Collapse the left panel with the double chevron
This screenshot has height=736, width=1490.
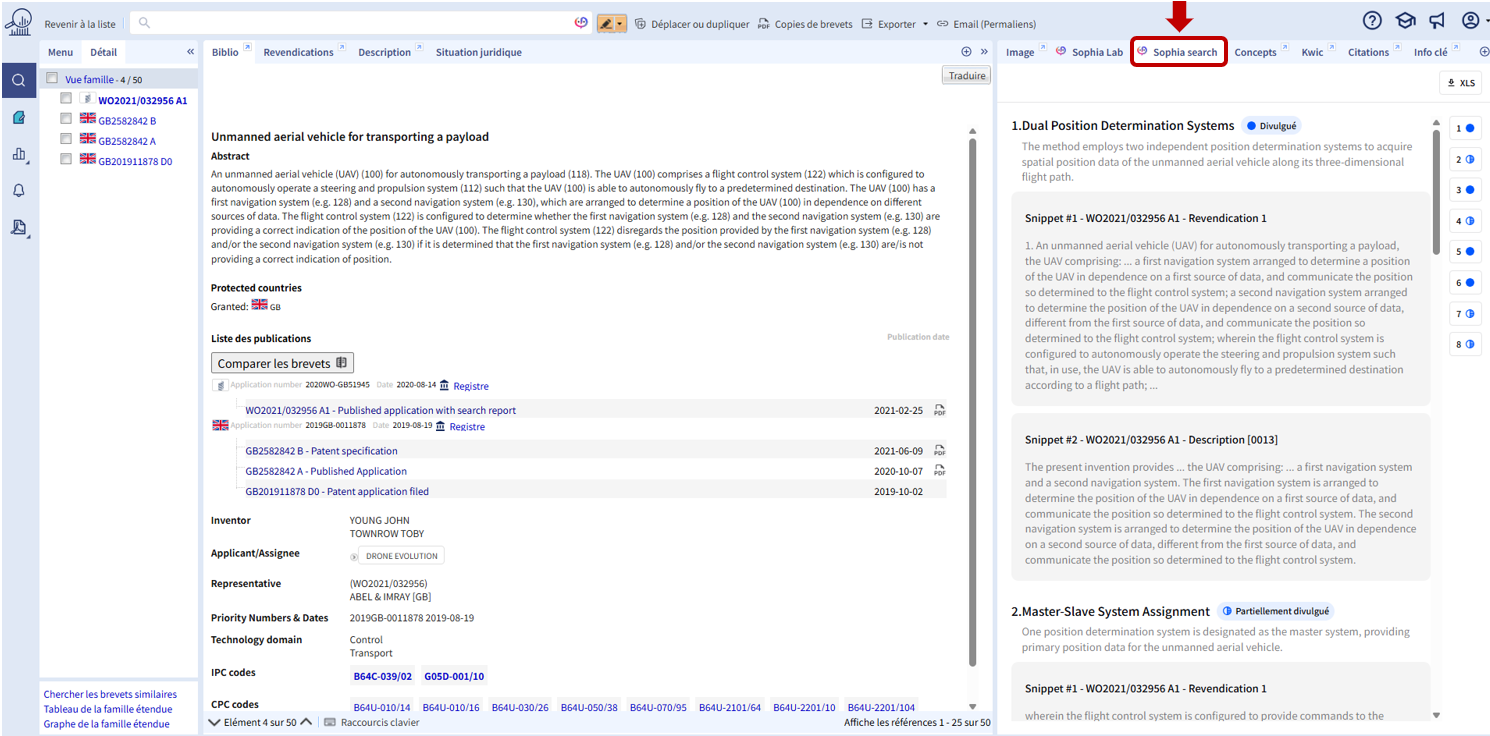[191, 52]
